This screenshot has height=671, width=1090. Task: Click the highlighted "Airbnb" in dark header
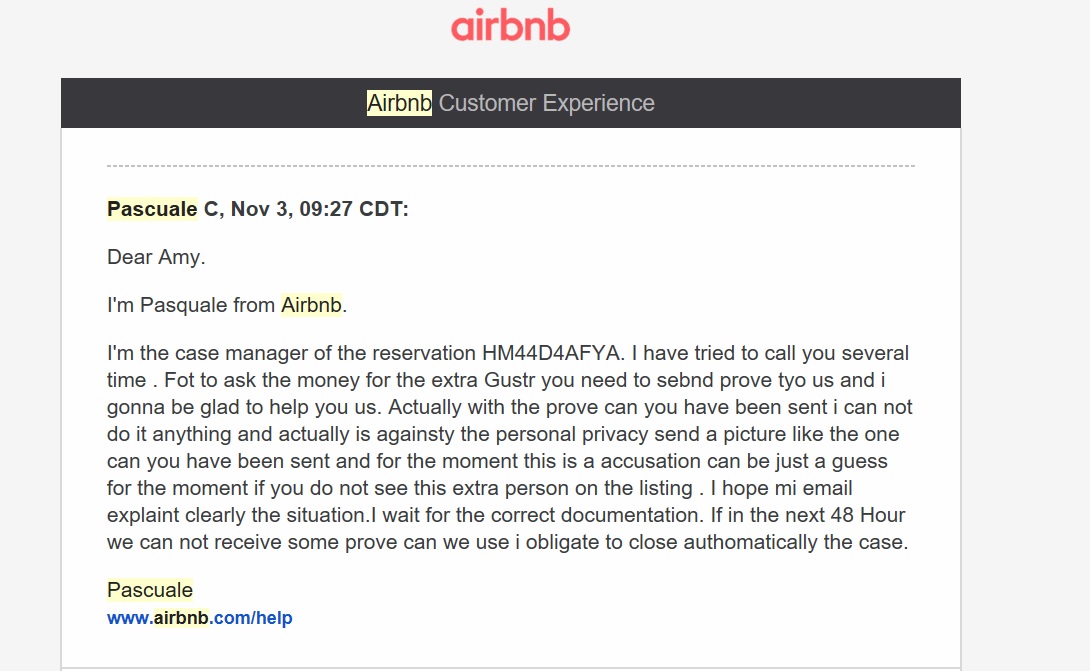(x=399, y=103)
